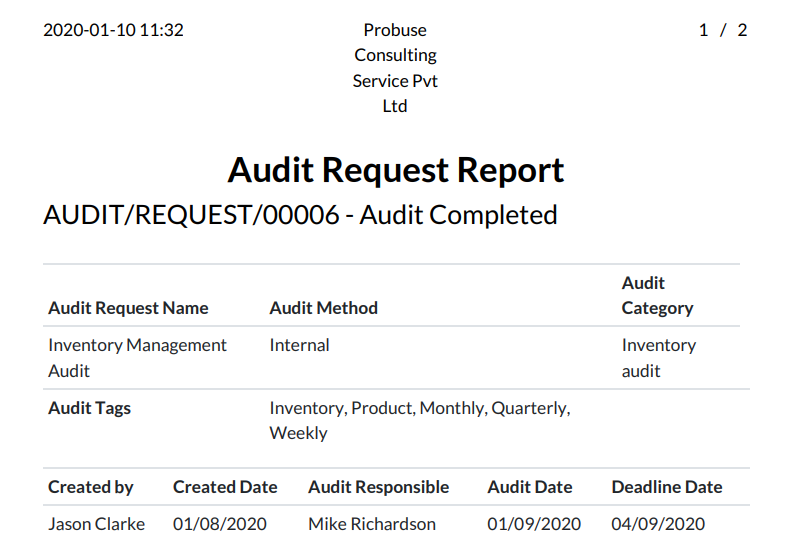788x547 pixels.
Task: Click the Created Date column header
Action: (x=225, y=487)
